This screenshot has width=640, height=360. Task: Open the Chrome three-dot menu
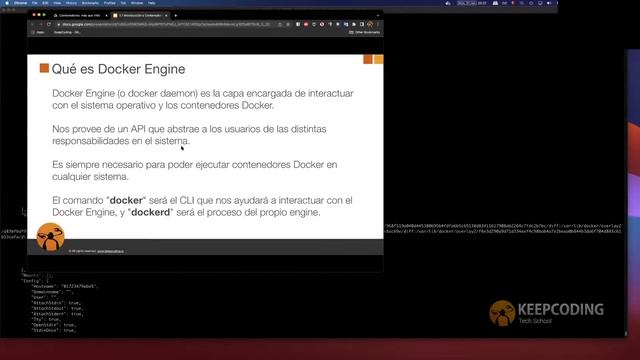(378, 24)
